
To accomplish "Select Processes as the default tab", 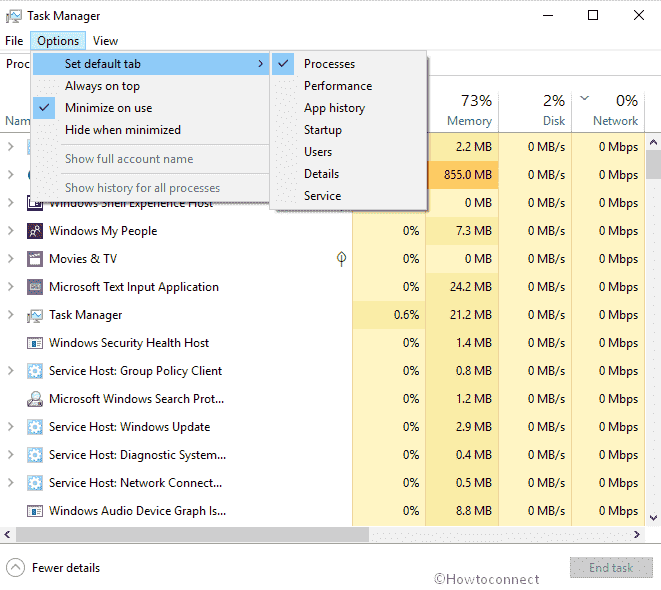I will pos(349,64).
